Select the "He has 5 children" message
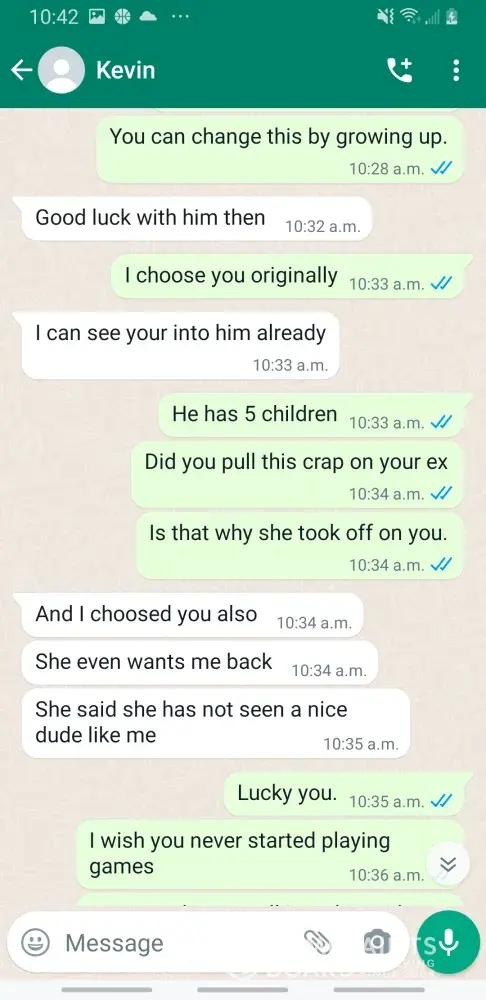This screenshot has height=1000, width=486. click(311, 415)
